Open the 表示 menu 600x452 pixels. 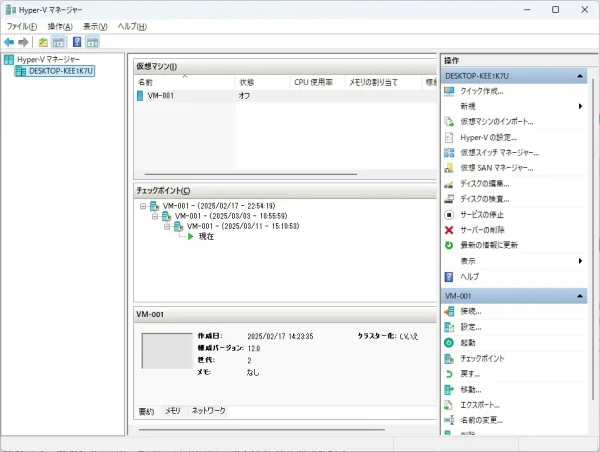pyautogui.click(x=95, y=26)
